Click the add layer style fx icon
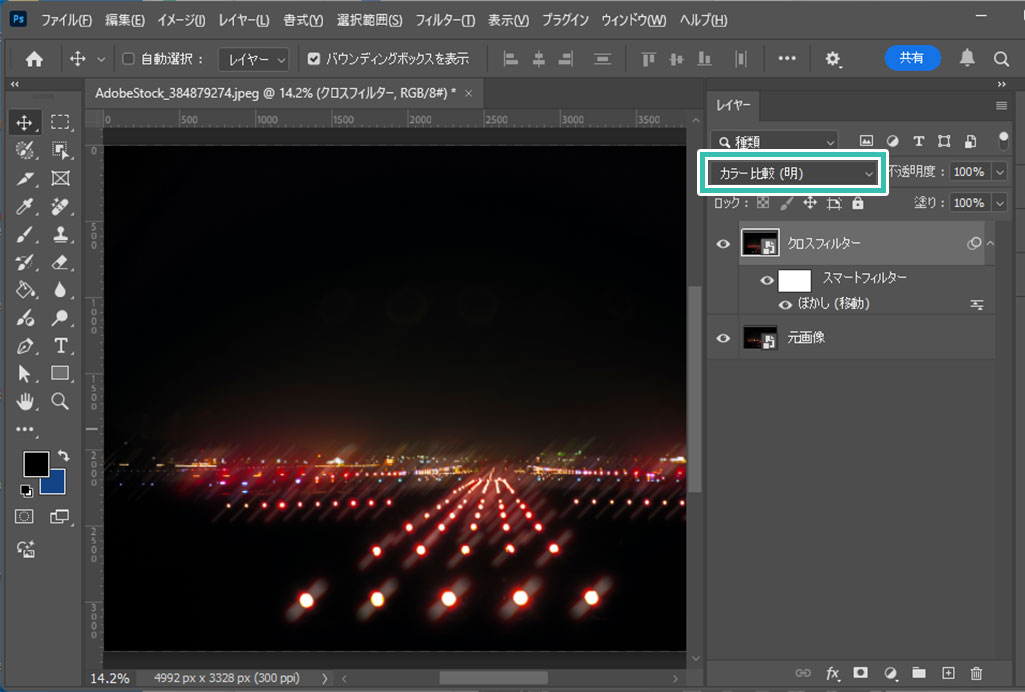The width and height of the screenshot is (1025, 692). (832, 673)
